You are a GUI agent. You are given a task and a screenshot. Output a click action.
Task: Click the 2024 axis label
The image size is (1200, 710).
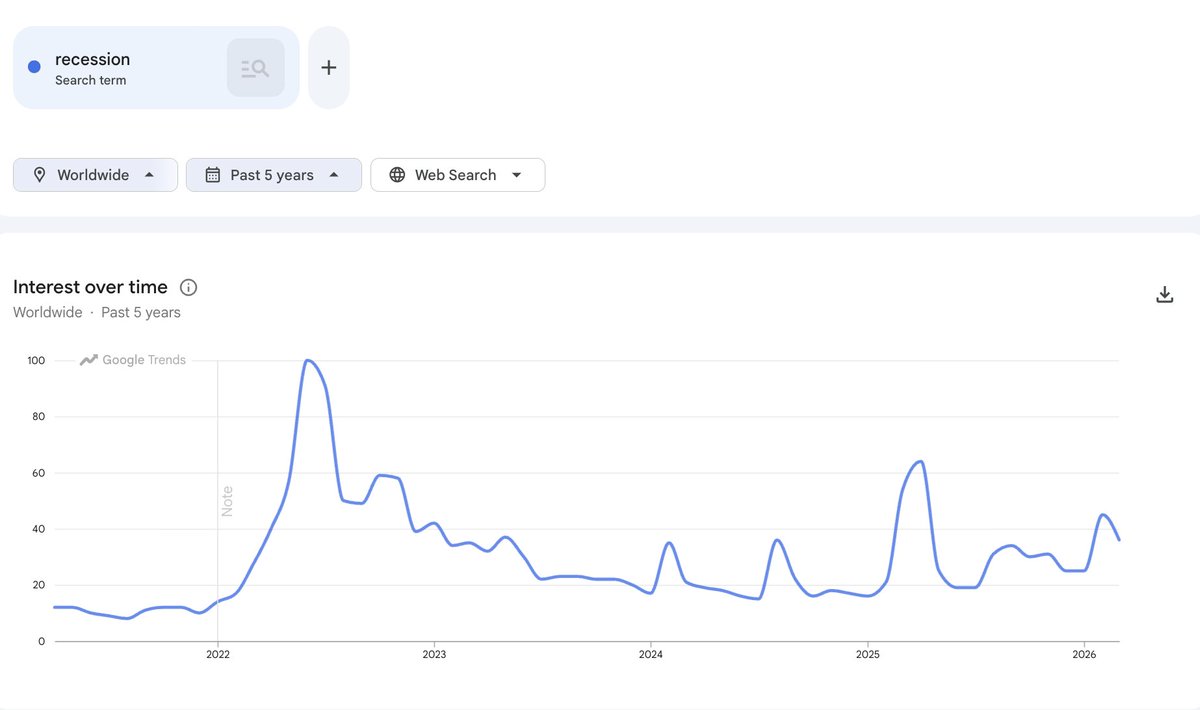pos(651,655)
